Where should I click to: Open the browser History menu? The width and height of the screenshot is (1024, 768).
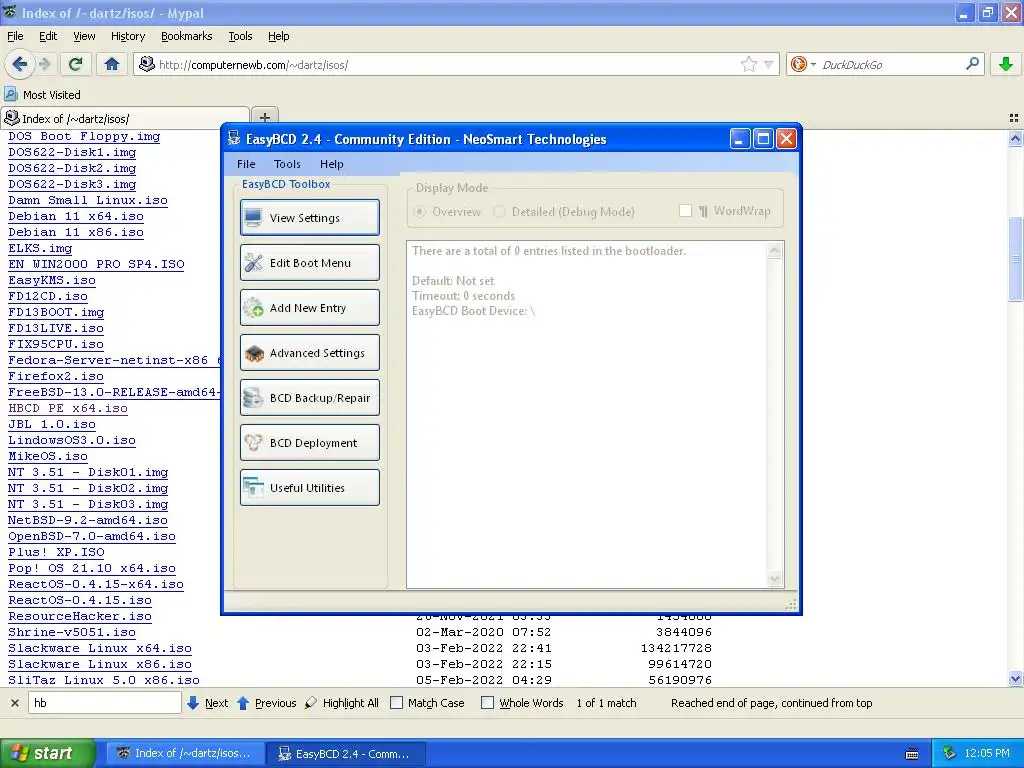[128, 36]
